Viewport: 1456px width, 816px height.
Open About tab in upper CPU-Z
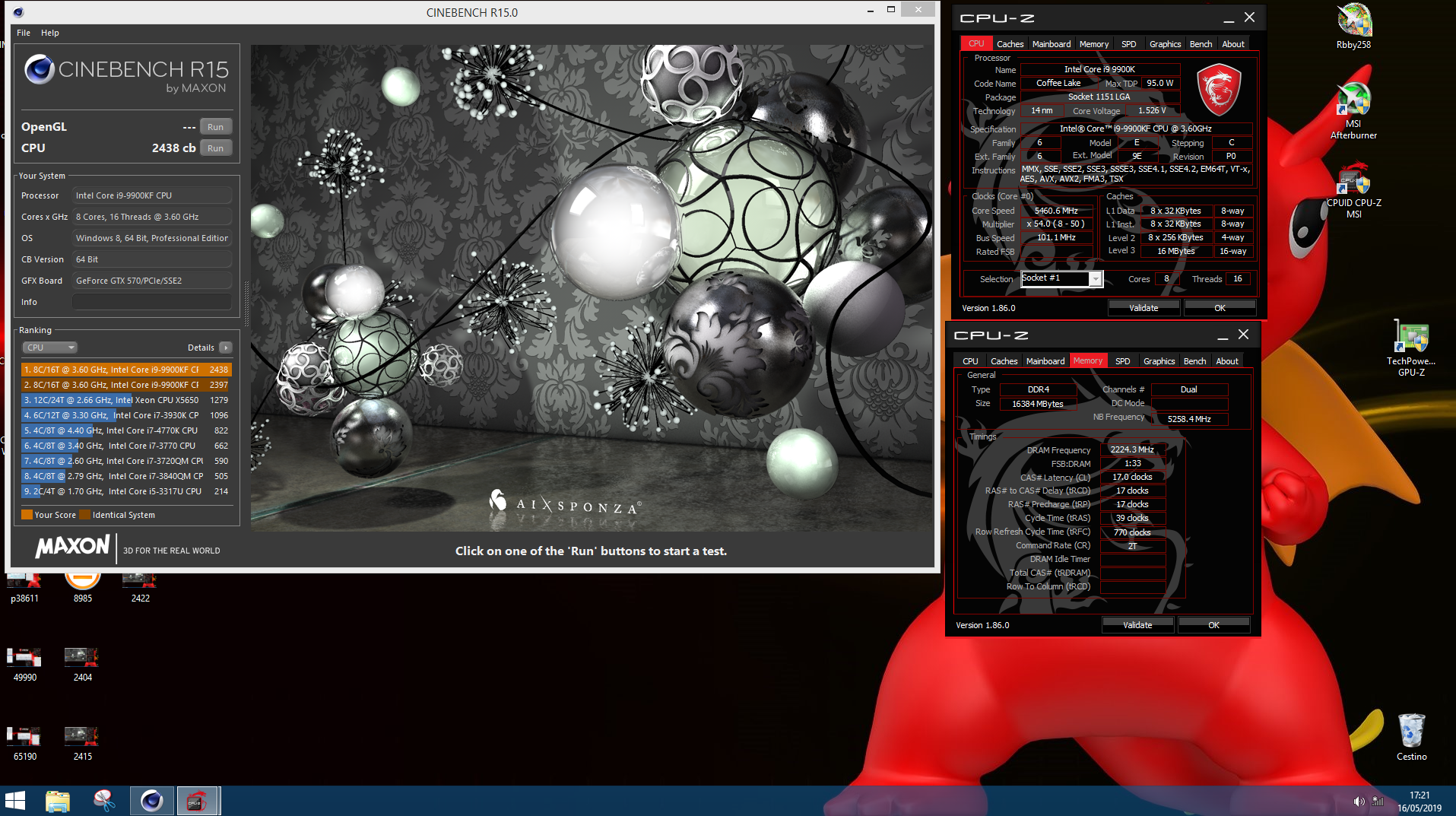point(1233,44)
